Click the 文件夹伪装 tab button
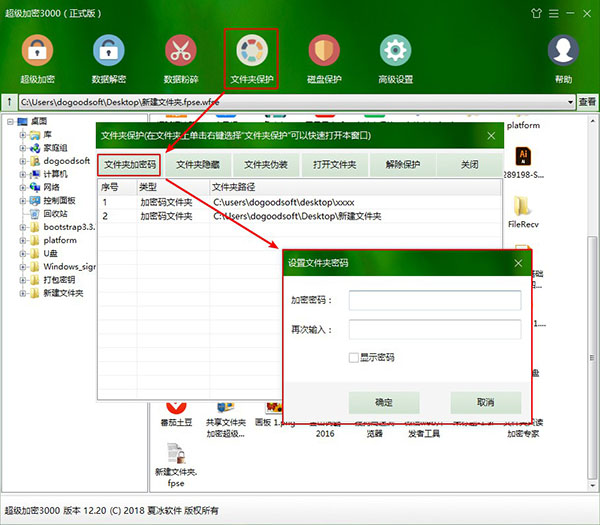 266,165
